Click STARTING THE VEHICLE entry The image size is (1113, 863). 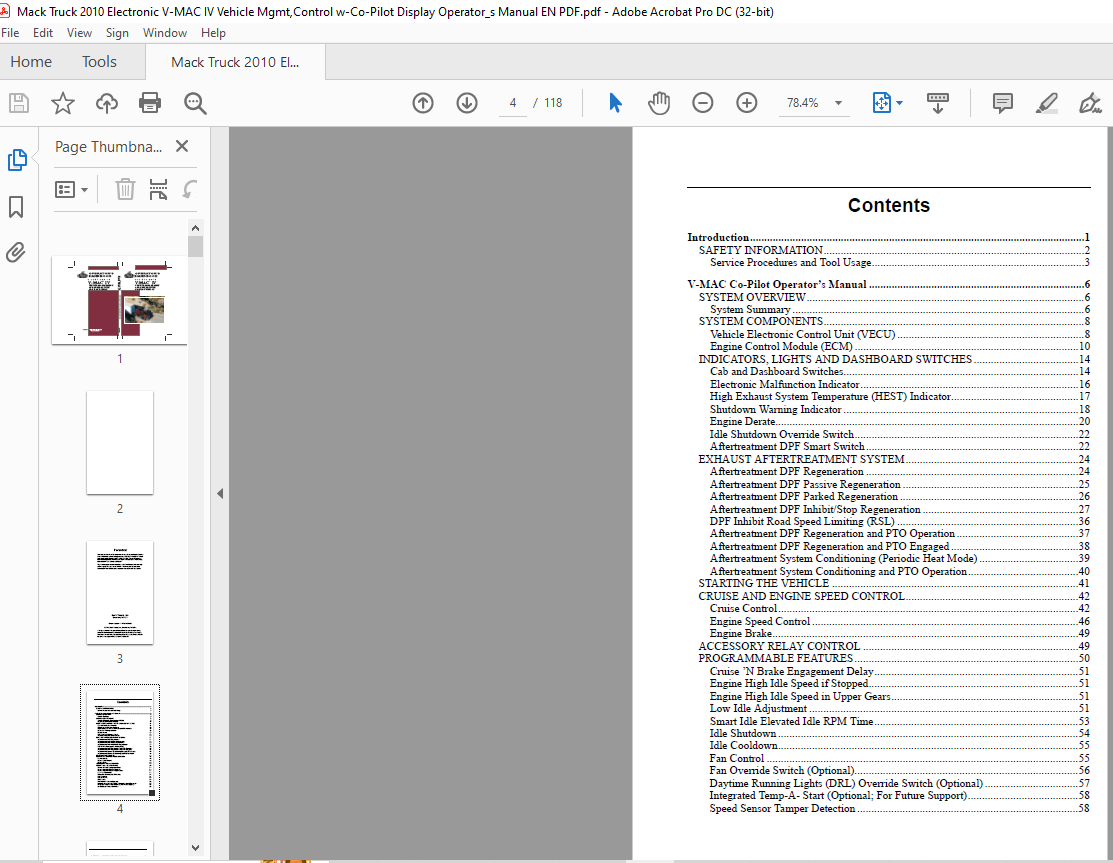coord(894,583)
